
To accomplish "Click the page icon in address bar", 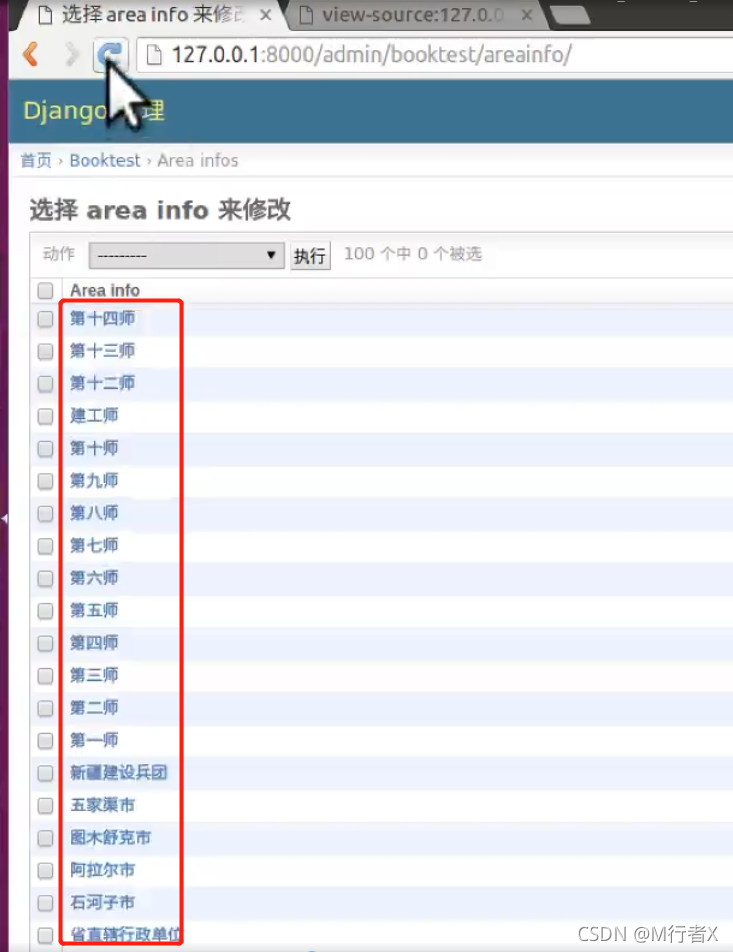I will [154, 55].
